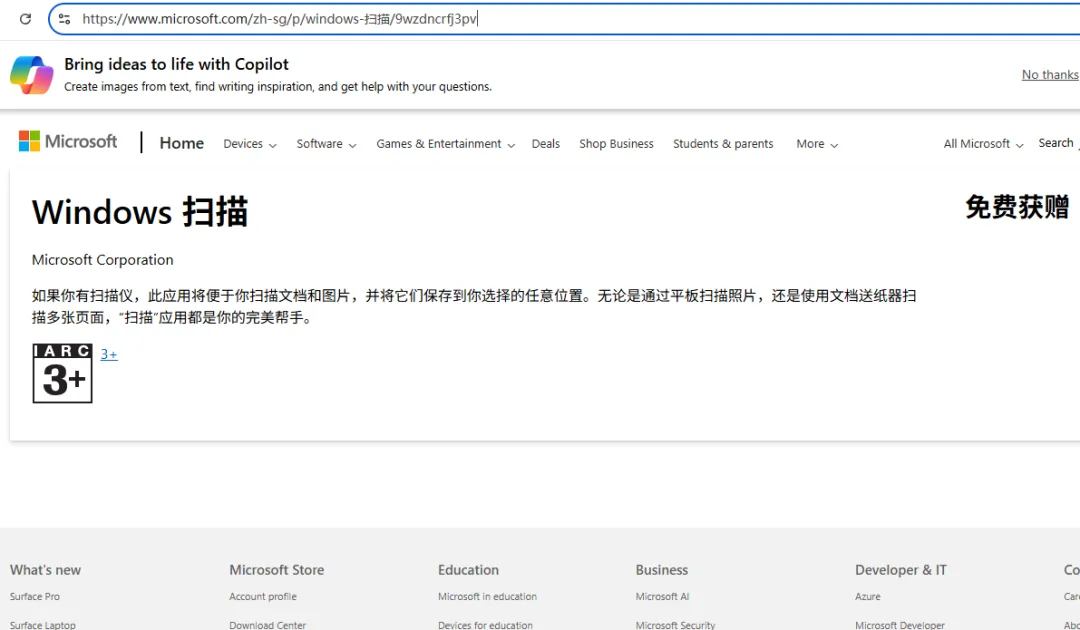Expand the Software menu
Viewport: 1080px width, 630px height.
pyautogui.click(x=326, y=144)
